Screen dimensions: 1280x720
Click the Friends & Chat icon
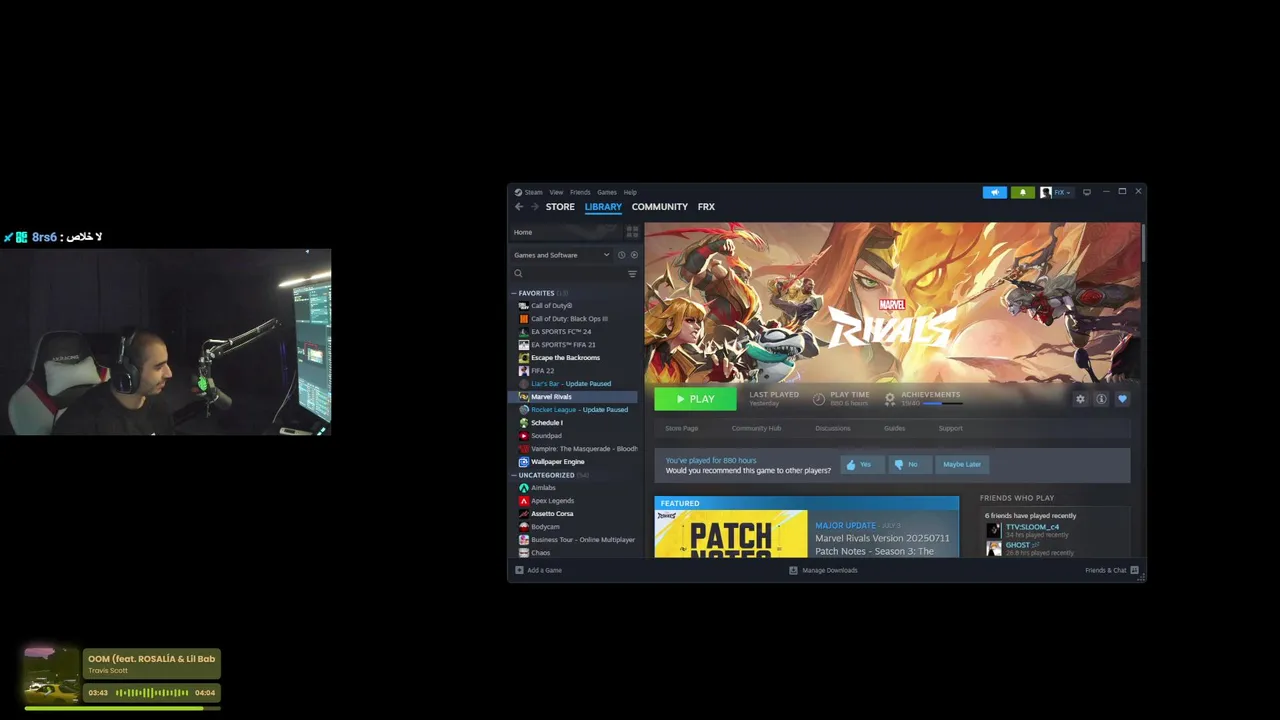[x=1134, y=570]
